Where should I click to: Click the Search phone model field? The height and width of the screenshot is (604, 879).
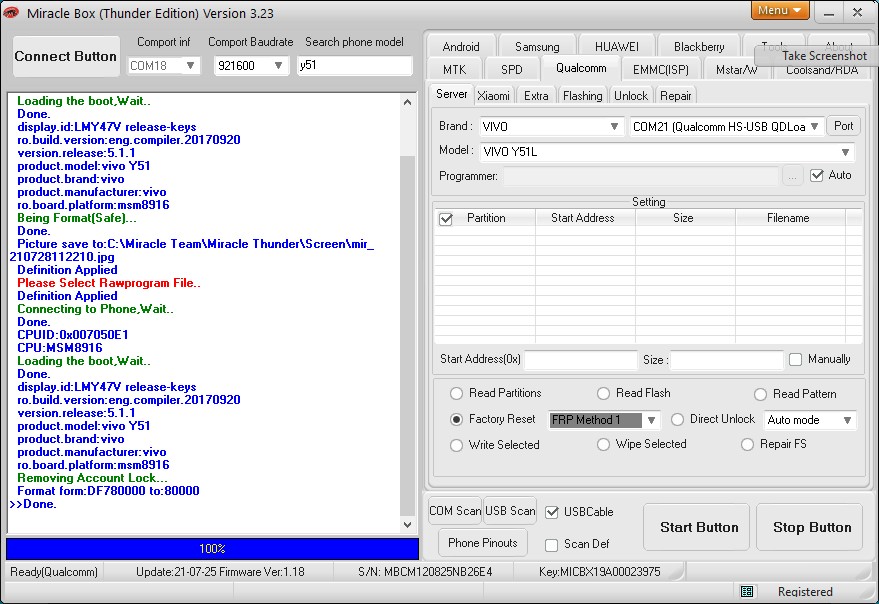(354, 65)
